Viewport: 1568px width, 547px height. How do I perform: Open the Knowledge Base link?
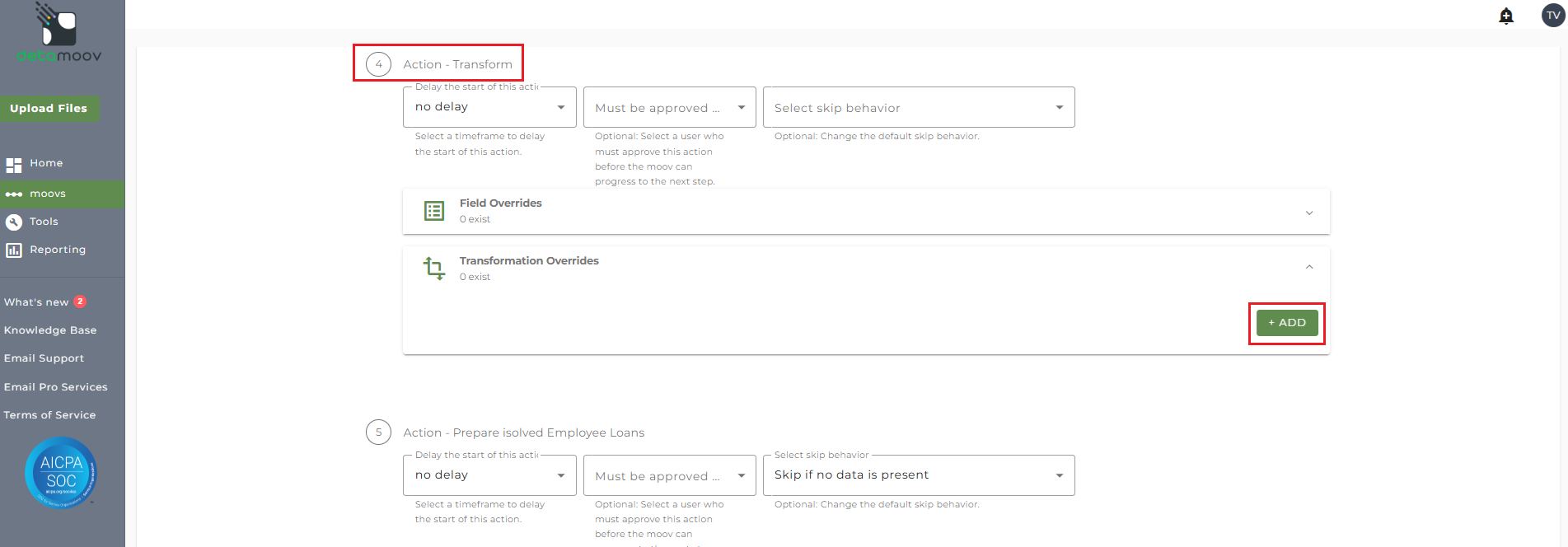50,330
